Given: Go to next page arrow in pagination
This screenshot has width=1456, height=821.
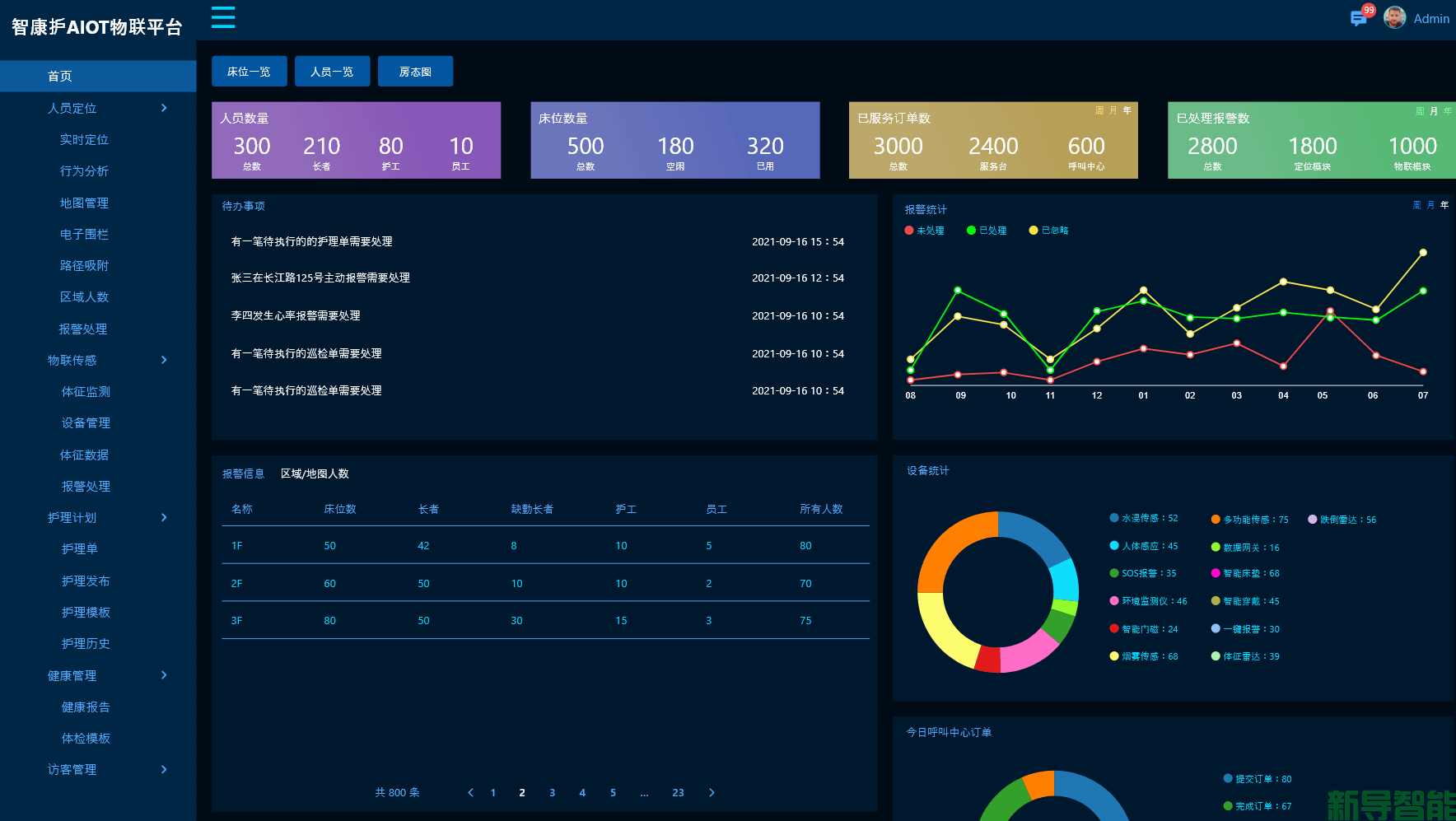Looking at the screenshot, I should tap(712, 792).
